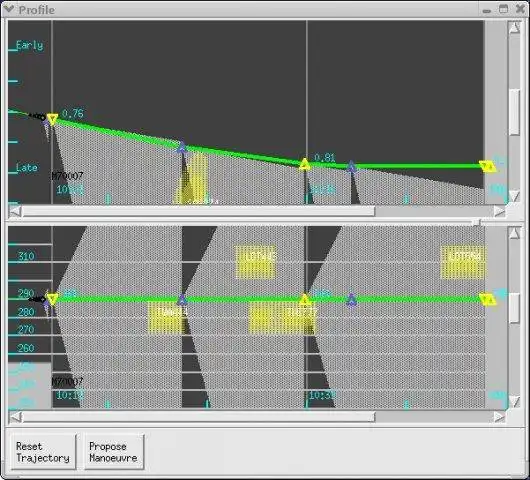This screenshot has width=530, height=480.
Task: Click flight level 310 on the altitude axis
Action: 26,256
